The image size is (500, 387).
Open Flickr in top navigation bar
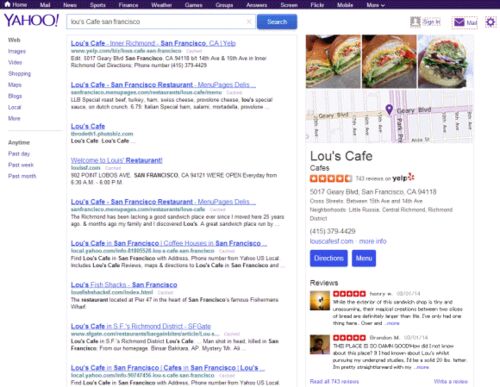pyautogui.click(x=317, y=5)
